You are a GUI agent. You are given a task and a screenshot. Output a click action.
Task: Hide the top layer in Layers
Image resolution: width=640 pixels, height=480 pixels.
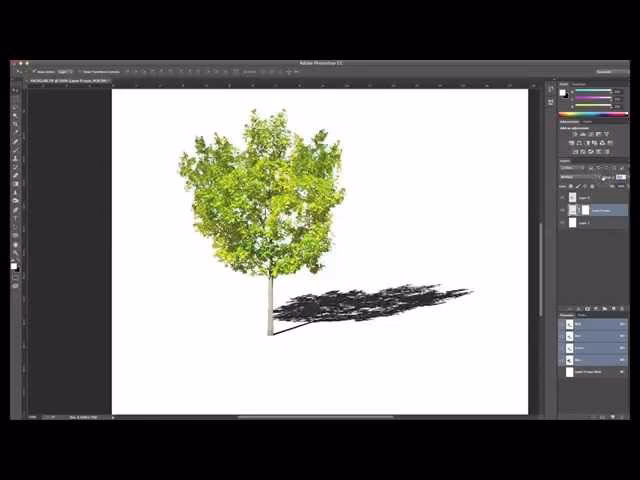[562, 198]
